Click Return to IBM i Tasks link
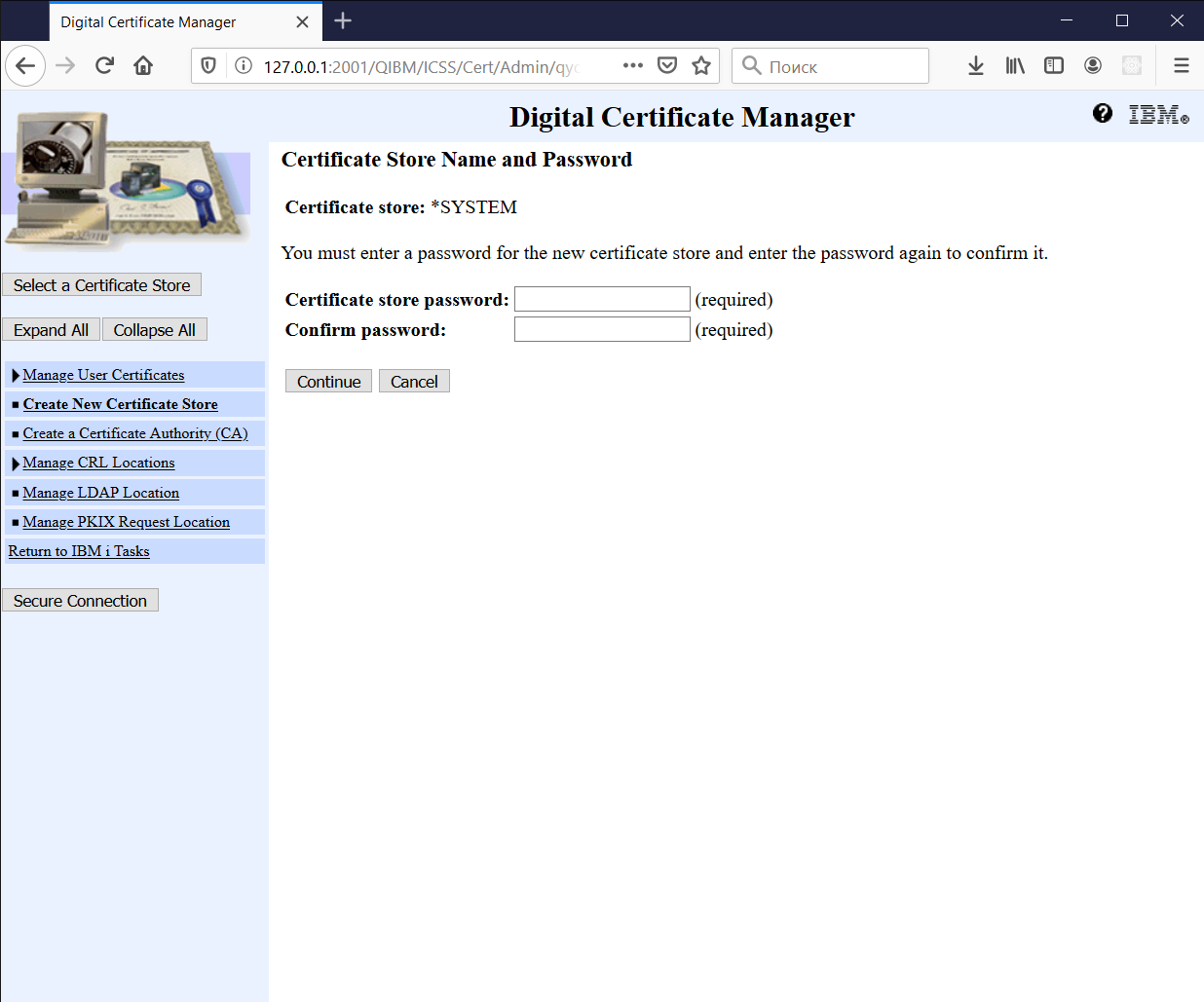Screen dimensions: 1204x1002 [79, 551]
